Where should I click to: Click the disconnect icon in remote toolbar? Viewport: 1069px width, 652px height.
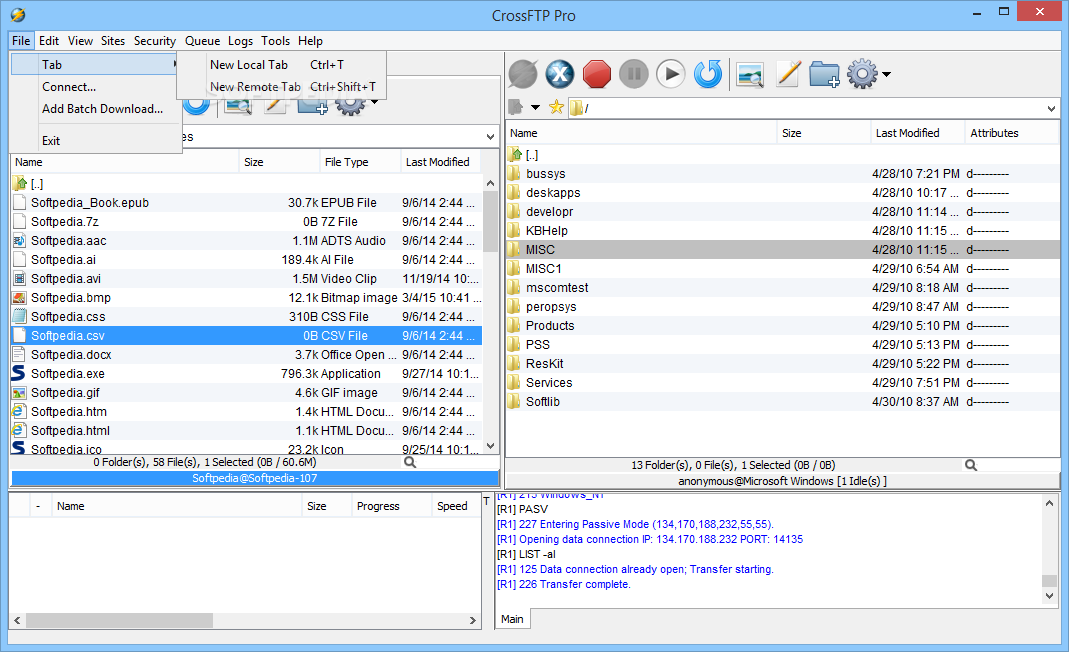[523, 74]
